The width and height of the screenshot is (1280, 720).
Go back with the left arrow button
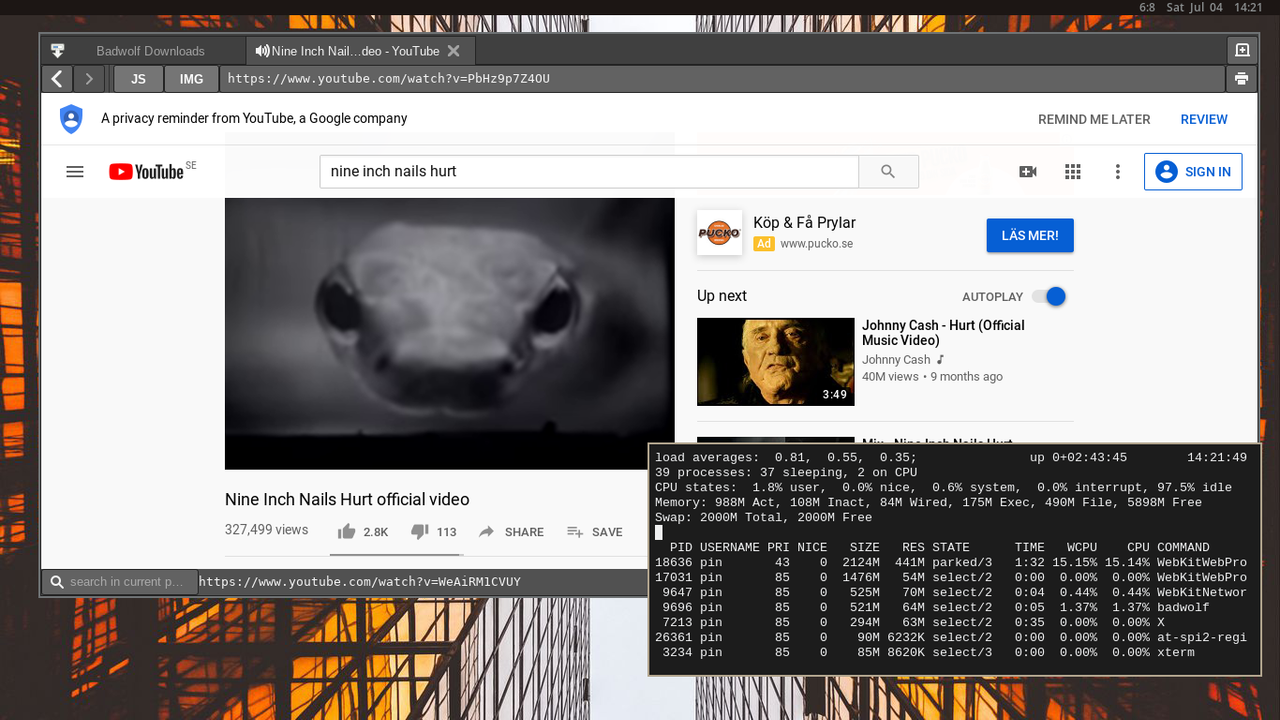pos(57,79)
